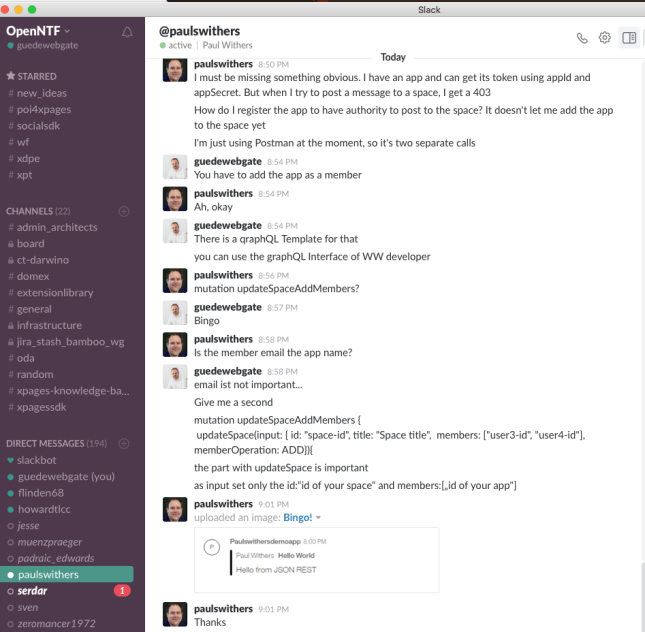Screen dimensions: 645x632
Task: Open the DIRECT MESSAGES (194) header
Action: tap(56, 443)
